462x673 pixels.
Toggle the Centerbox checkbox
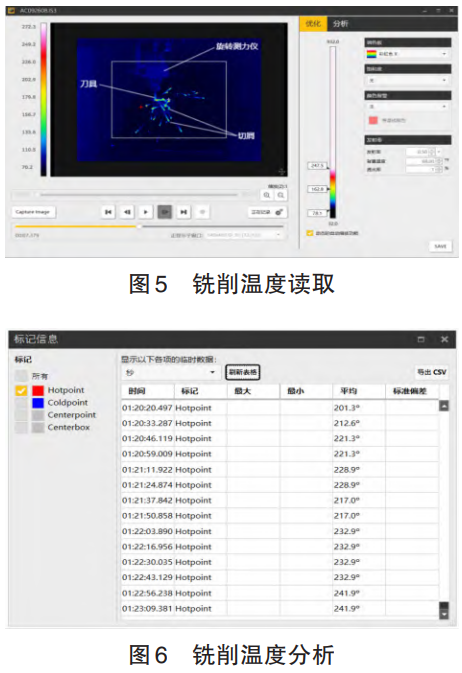tap(21, 427)
